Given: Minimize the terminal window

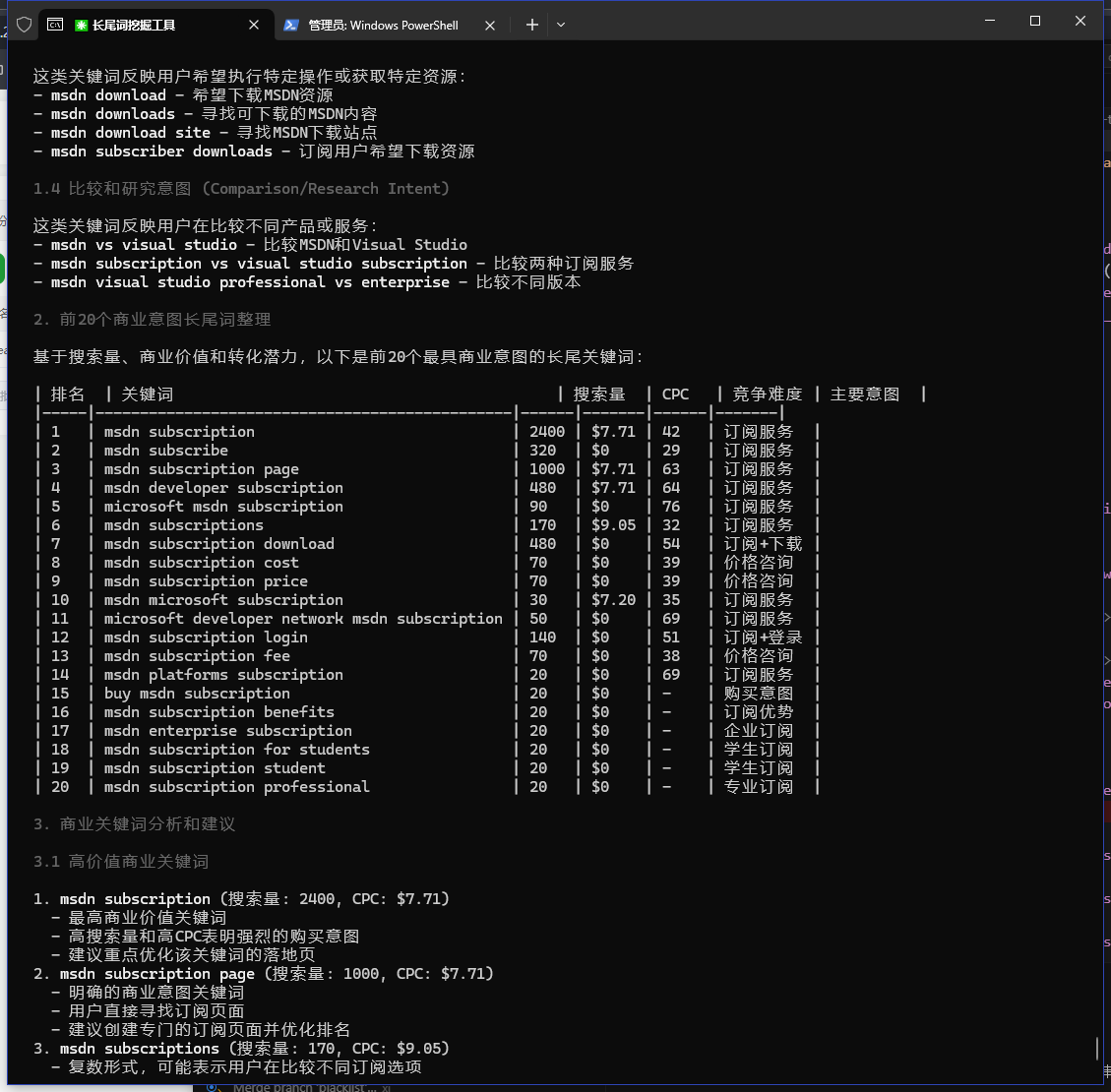Looking at the screenshot, I should tap(990, 21).
